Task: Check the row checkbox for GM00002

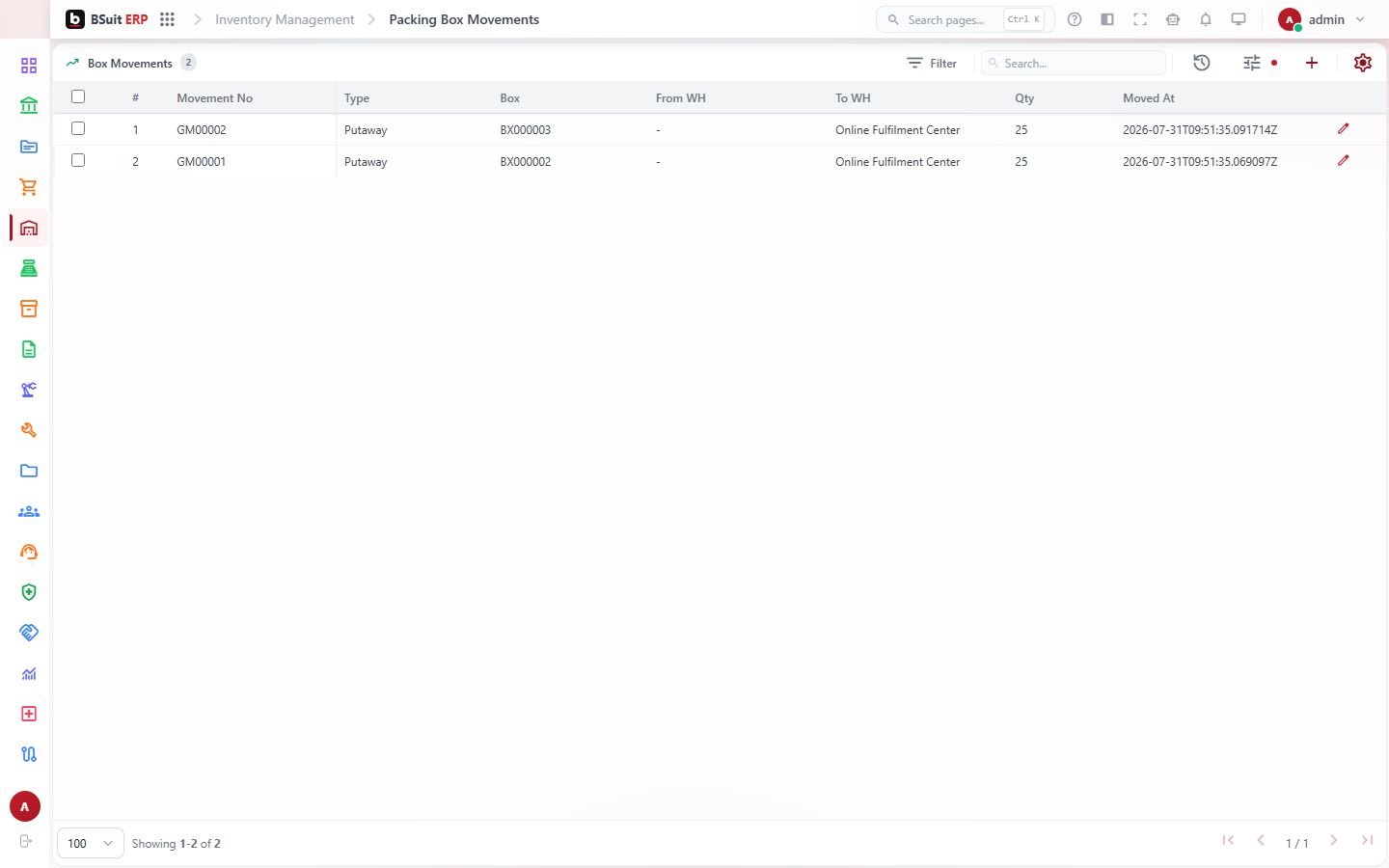Action: click(x=78, y=128)
